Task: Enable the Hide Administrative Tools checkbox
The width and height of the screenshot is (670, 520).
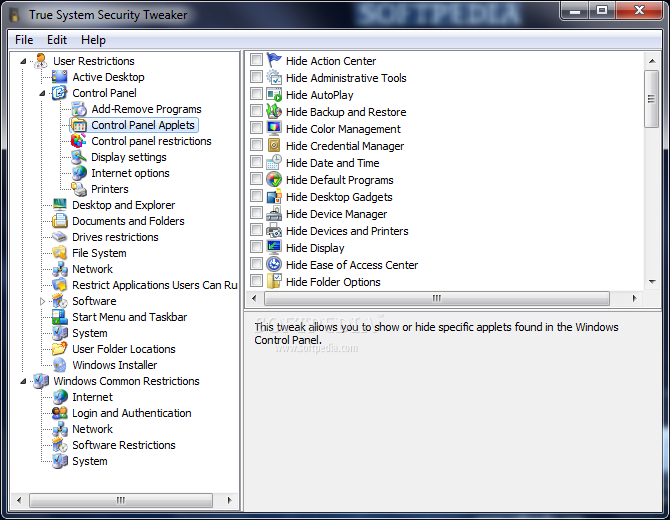Action: click(x=256, y=76)
